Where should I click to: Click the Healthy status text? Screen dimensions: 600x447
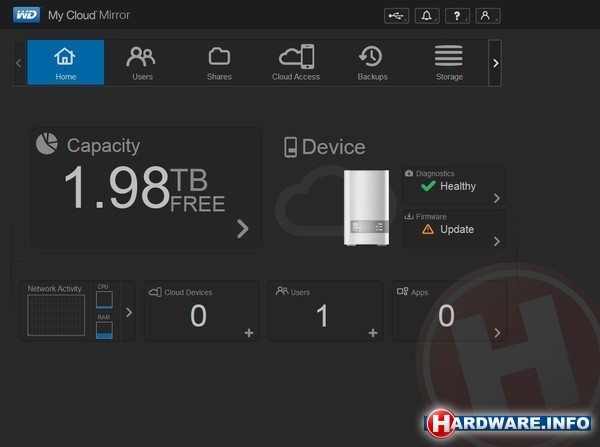(x=458, y=186)
